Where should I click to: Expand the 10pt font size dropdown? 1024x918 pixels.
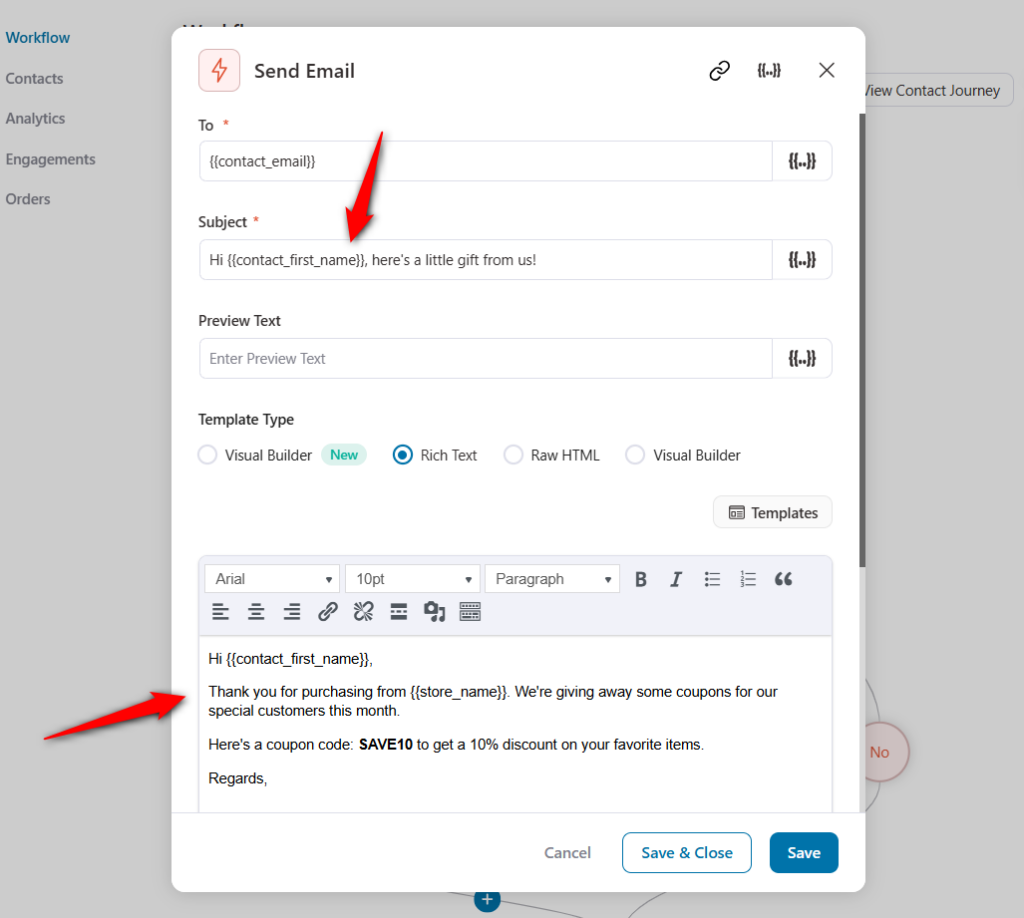tap(412, 579)
